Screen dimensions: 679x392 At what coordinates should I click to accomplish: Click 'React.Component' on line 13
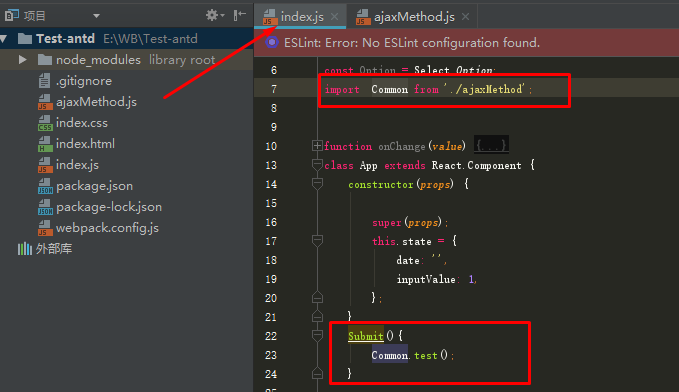tap(476, 165)
